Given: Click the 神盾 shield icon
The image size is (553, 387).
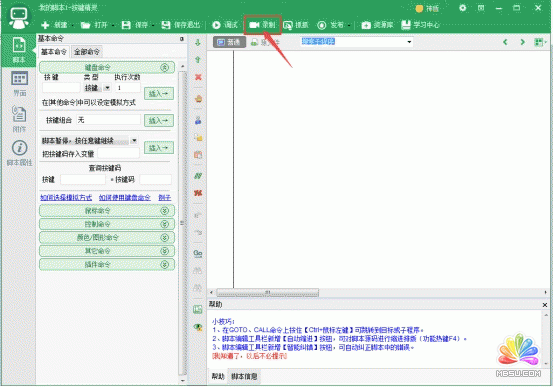Looking at the screenshot, I should [427, 8].
